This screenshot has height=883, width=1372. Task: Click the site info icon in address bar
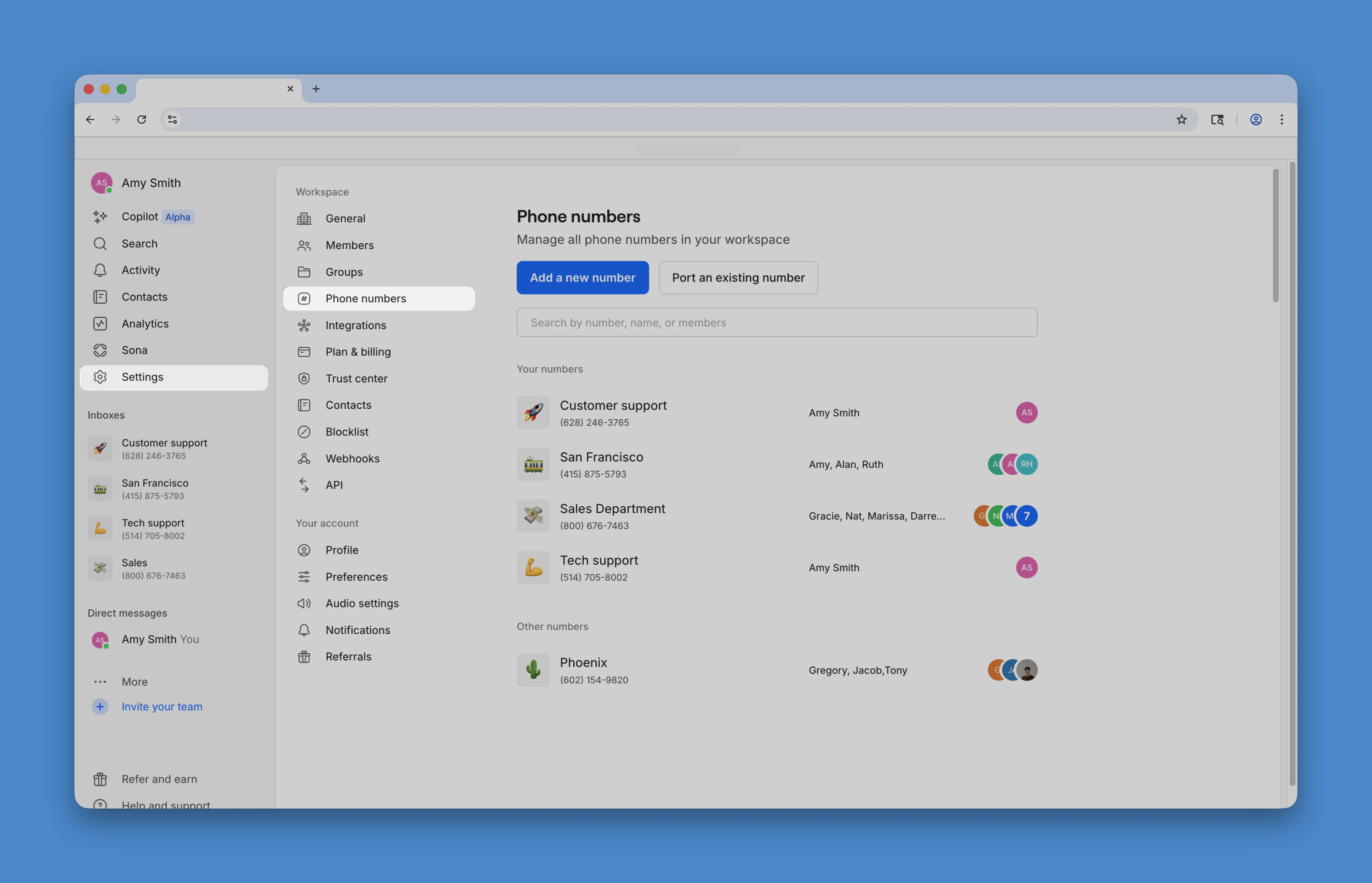172,119
